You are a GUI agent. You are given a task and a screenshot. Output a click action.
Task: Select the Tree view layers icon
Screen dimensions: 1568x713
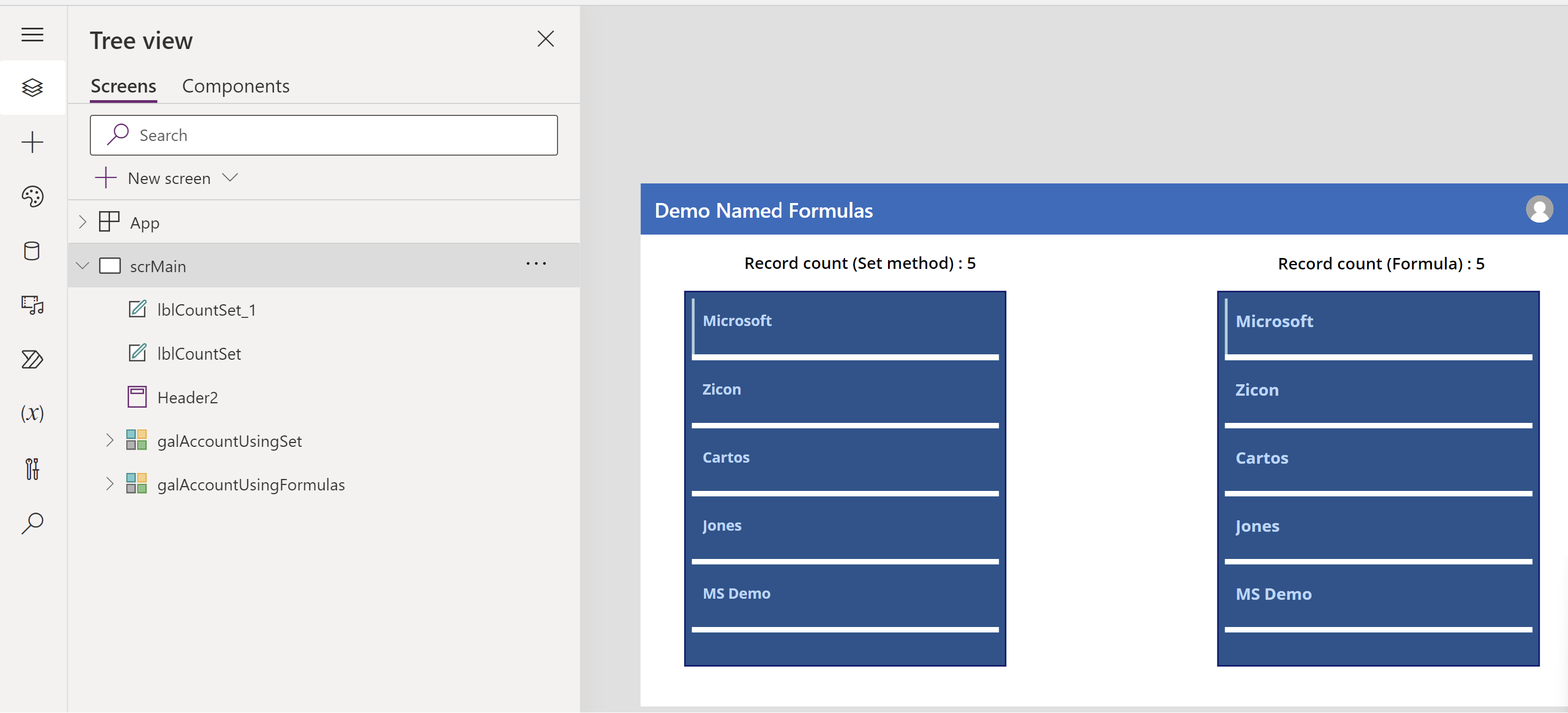click(x=32, y=88)
